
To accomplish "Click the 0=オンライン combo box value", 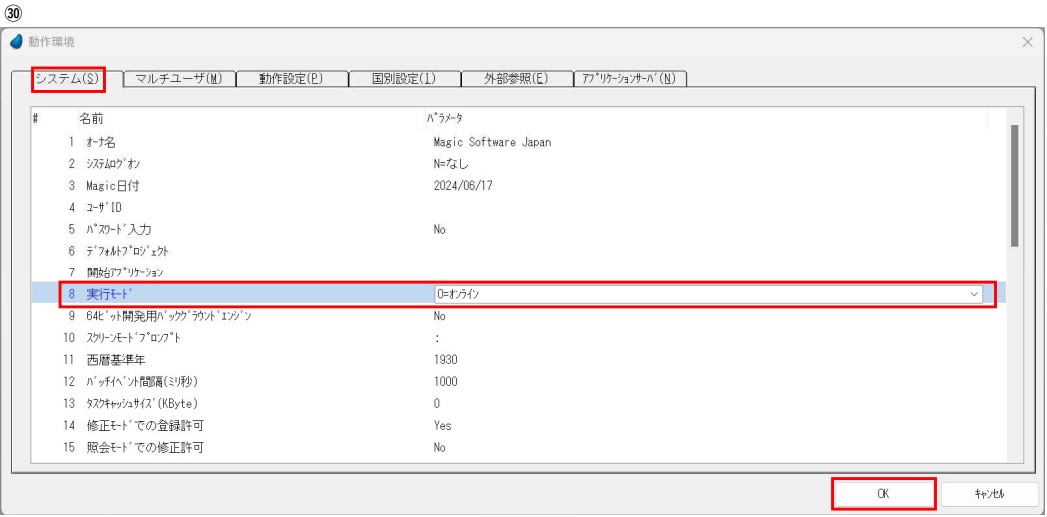I will point(700,294).
